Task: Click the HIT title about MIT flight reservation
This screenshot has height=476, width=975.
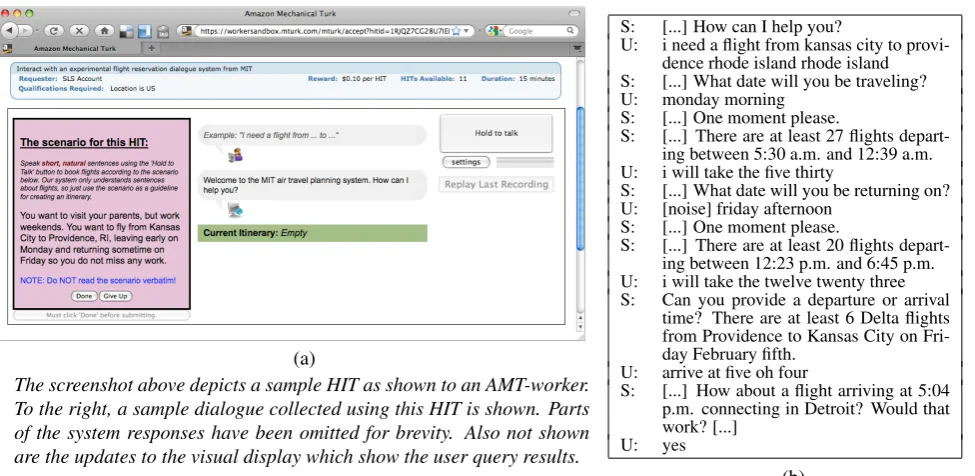Action: click(x=134, y=69)
